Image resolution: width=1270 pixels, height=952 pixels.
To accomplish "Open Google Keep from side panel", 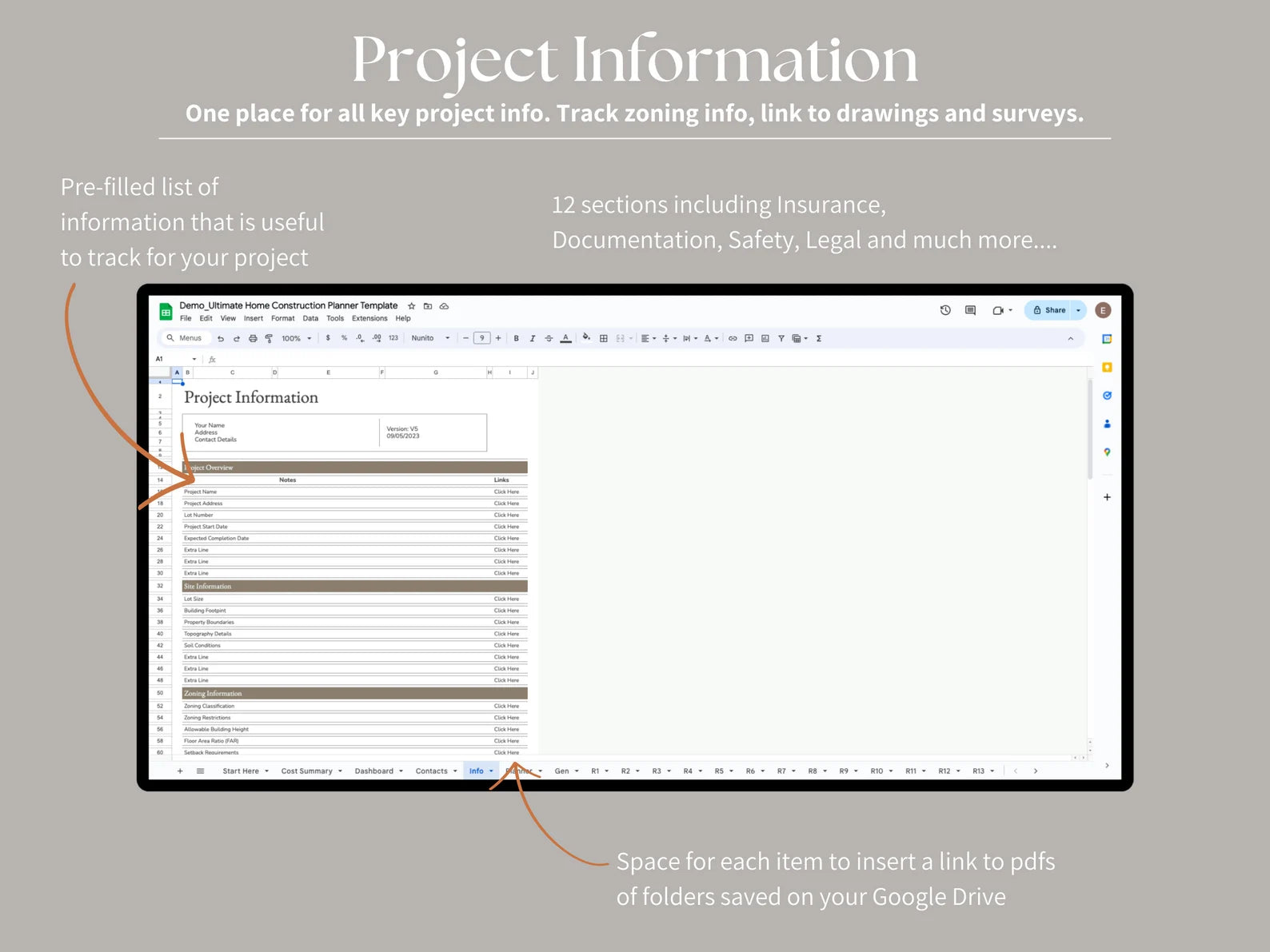I will pyautogui.click(x=1107, y=368).
